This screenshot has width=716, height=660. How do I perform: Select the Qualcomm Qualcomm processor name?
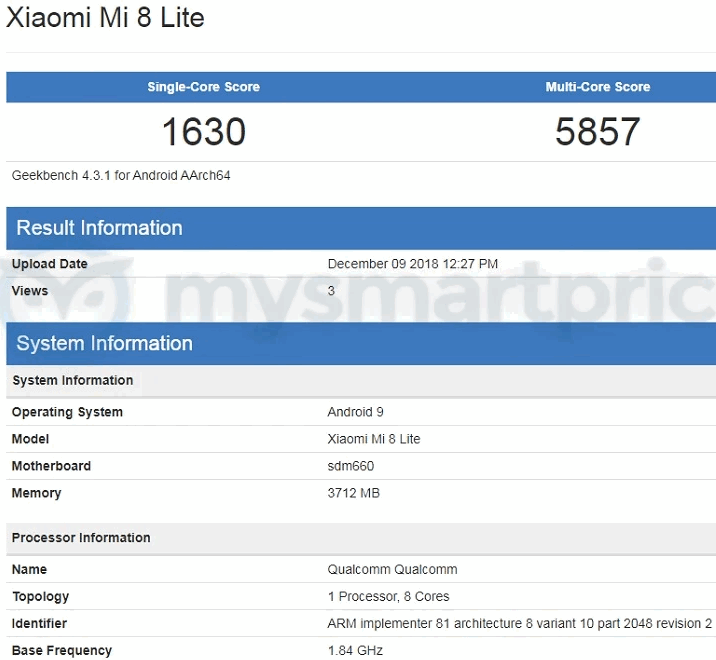[392, 569]
